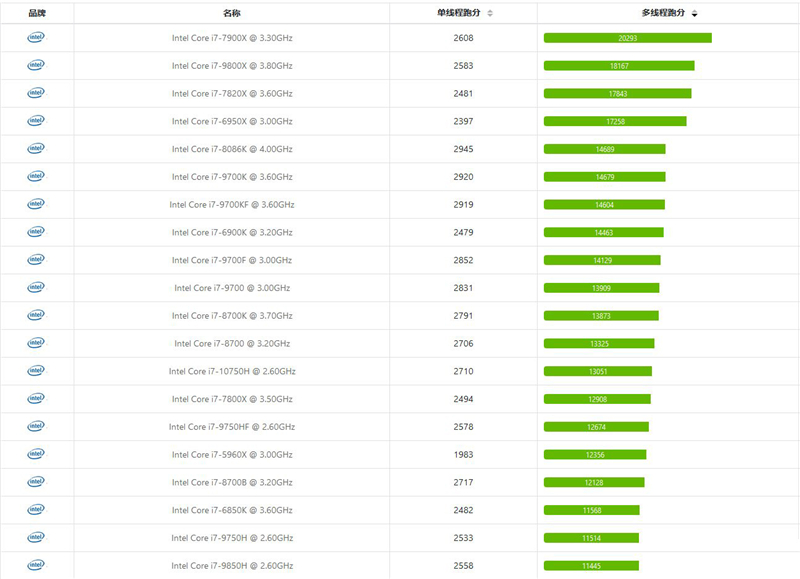Click the Intel logo beside i7-9700KF
The height and width of the screenshot is (579, 800).
tap(36, 204)
